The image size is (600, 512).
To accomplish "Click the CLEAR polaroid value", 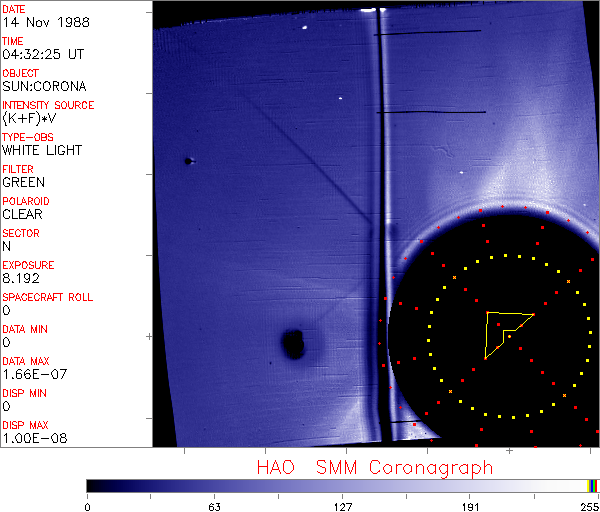I will click(x=22, y=214).
